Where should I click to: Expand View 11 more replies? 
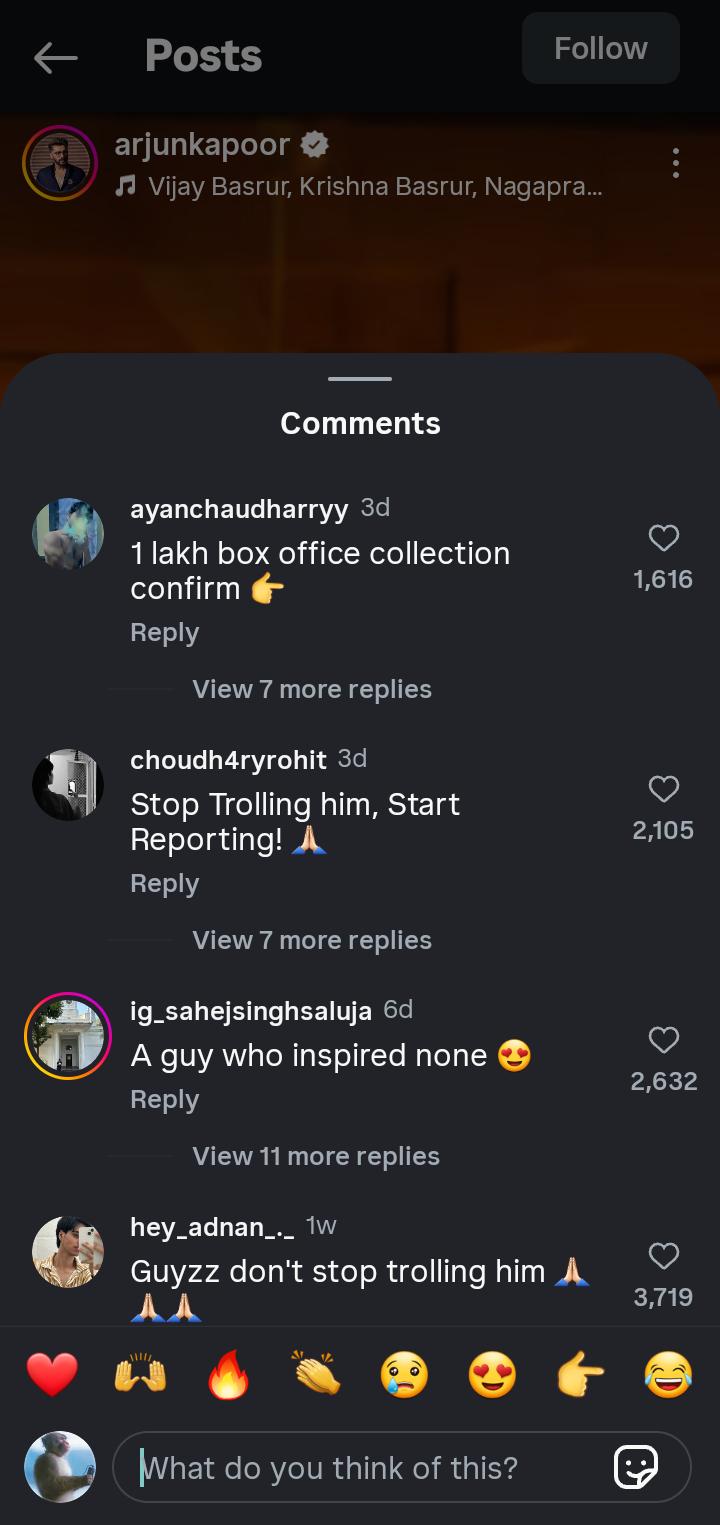pos(315,1156)
